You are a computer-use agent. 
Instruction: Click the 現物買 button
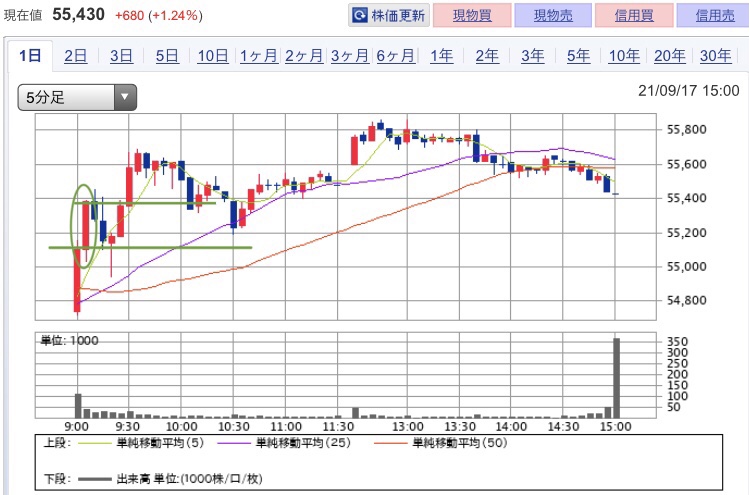click(x=472, y=15)
